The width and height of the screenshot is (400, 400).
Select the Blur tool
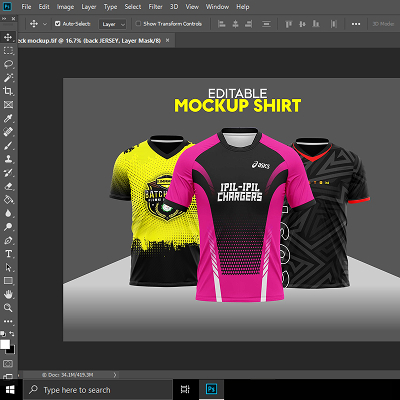(8, 213)
